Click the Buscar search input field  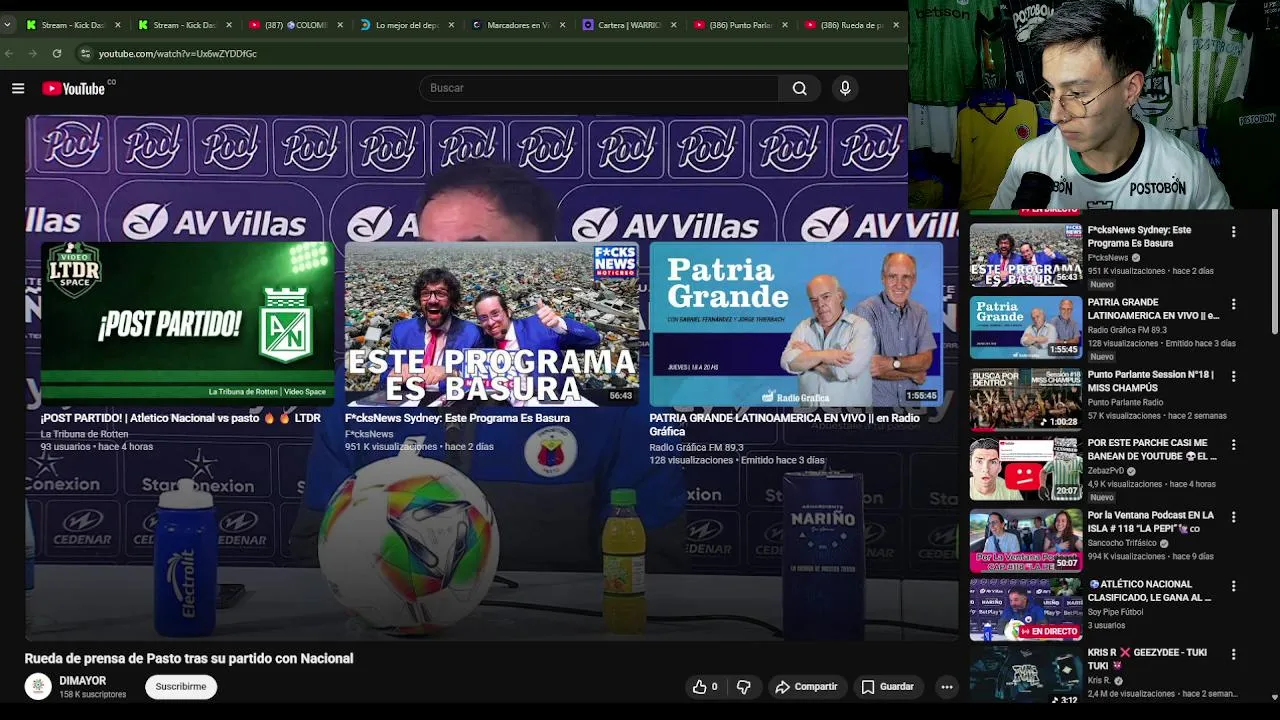pos(599,88)
